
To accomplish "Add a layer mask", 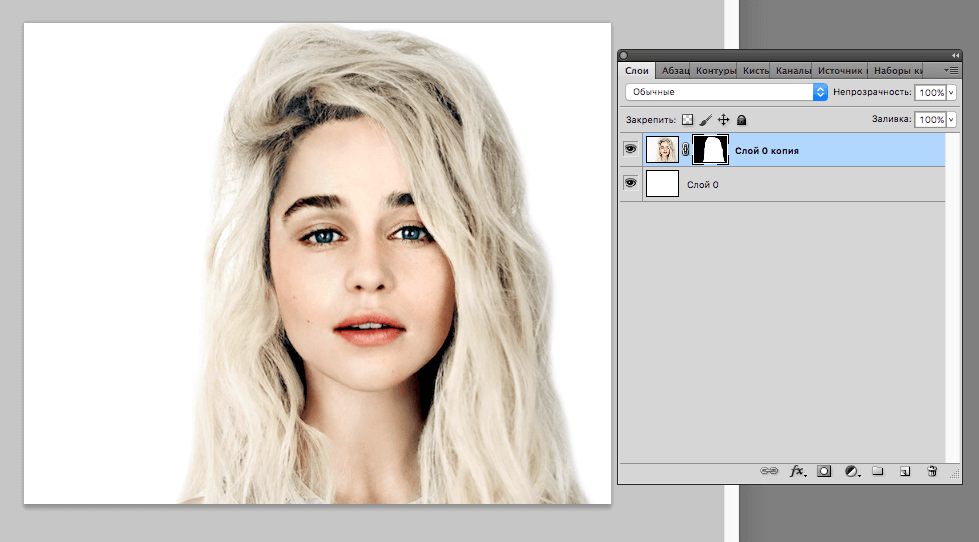I will click(824, 471).
